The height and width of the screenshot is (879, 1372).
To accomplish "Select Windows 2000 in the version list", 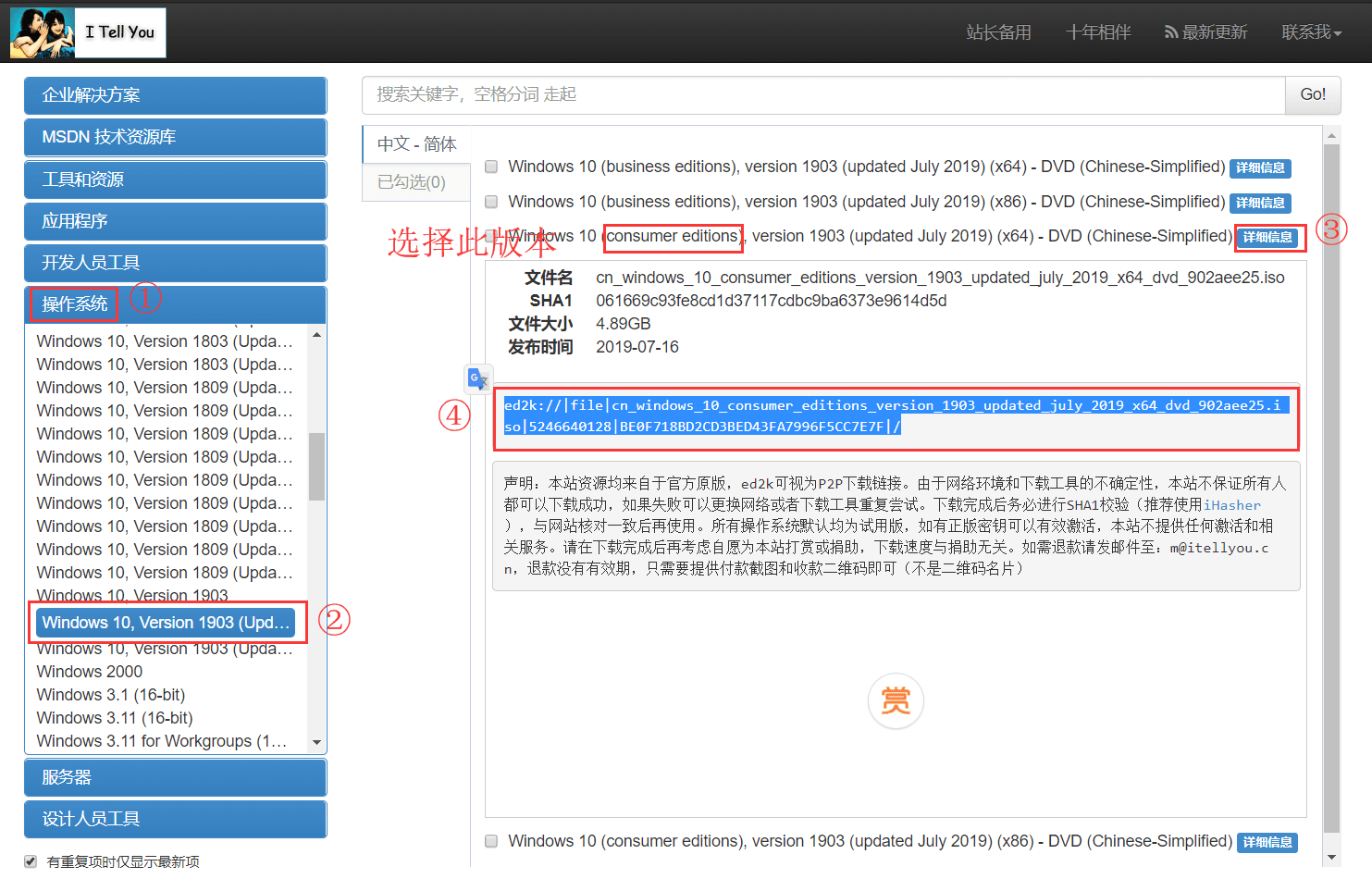I will coord(89,671).
